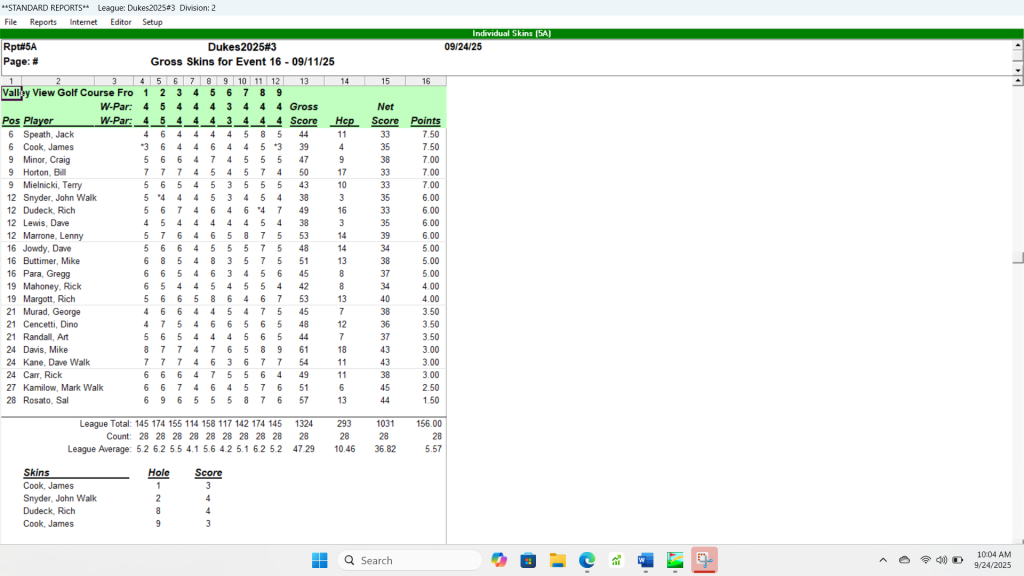Image resolution: width=1024 pixels, height=576 pixels.
Task: Select column 2 header above Player
Action: point(58,81)
